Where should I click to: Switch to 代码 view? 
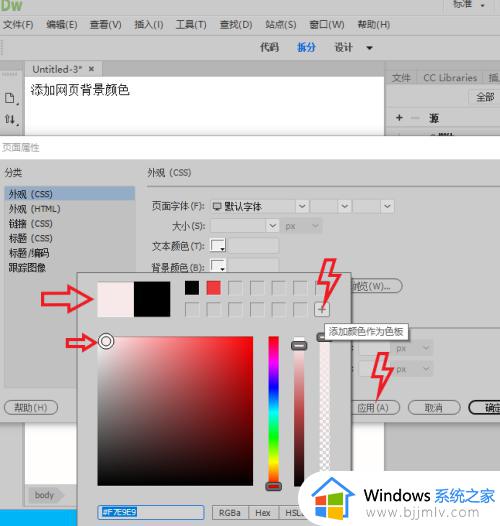(269, 47)
